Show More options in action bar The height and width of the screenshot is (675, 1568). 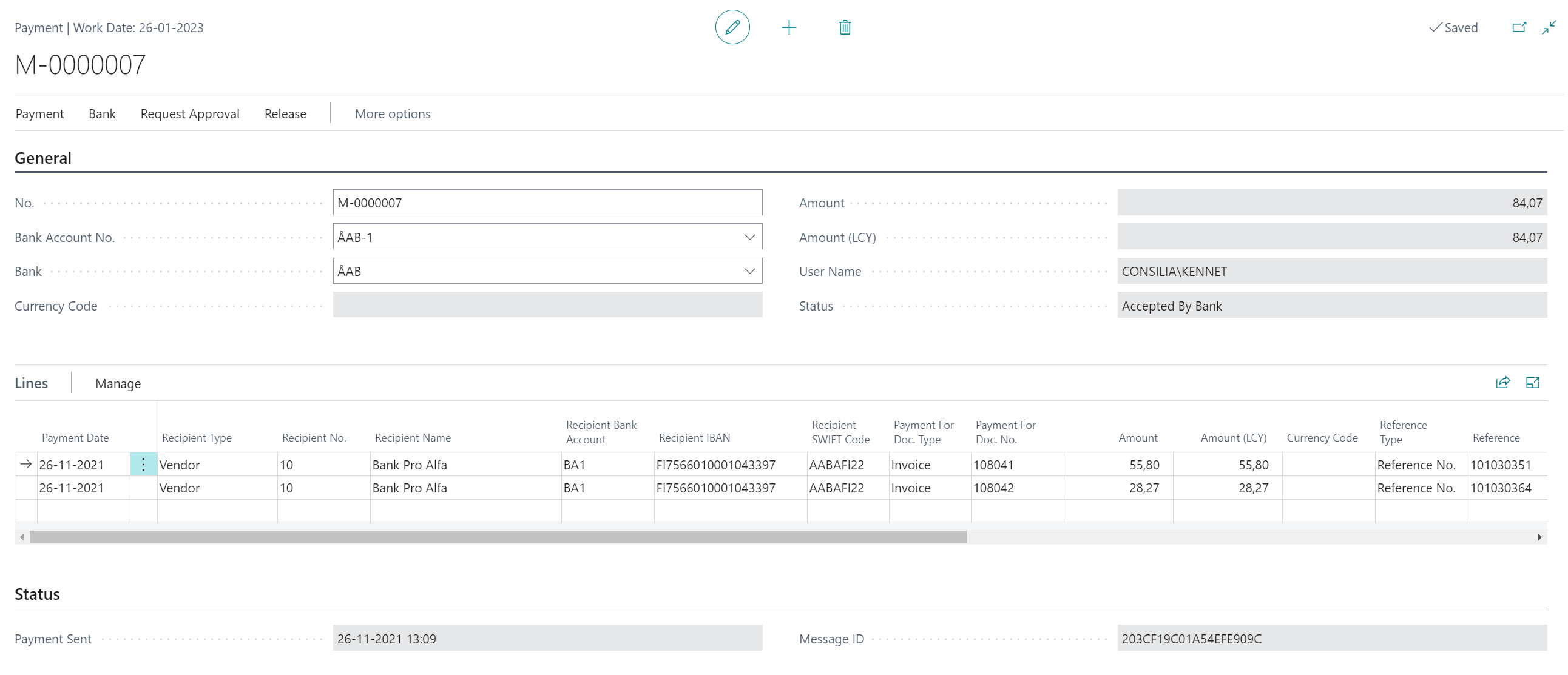(x=393, y=114)
